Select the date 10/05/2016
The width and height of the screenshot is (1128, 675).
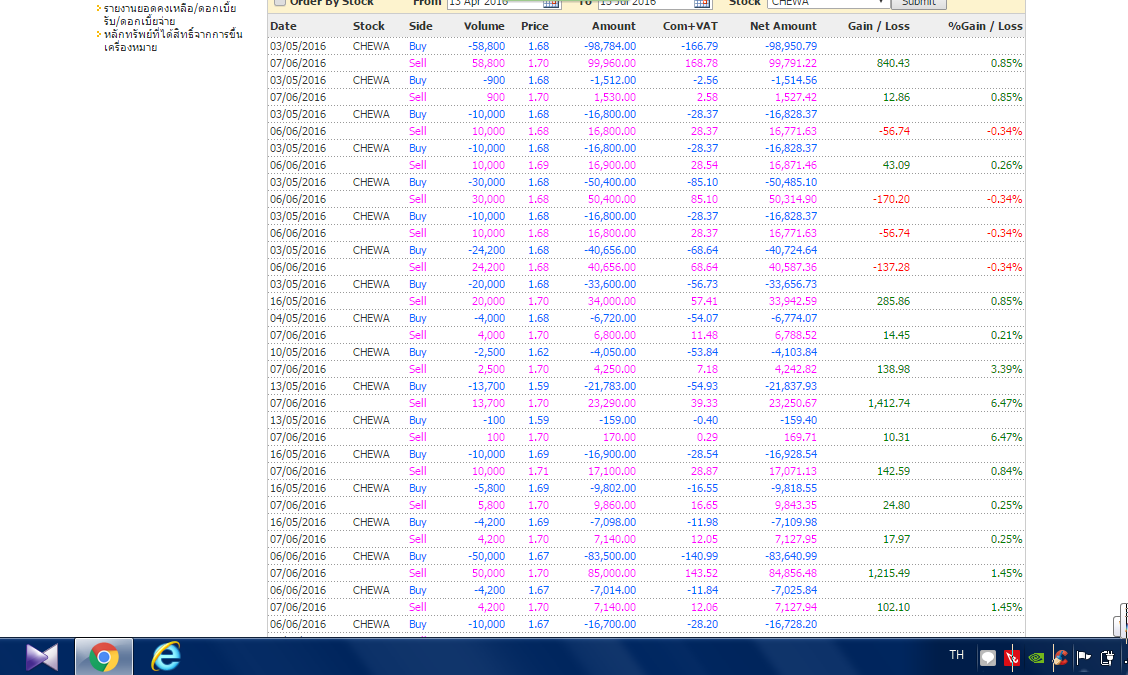coord(298,353)
